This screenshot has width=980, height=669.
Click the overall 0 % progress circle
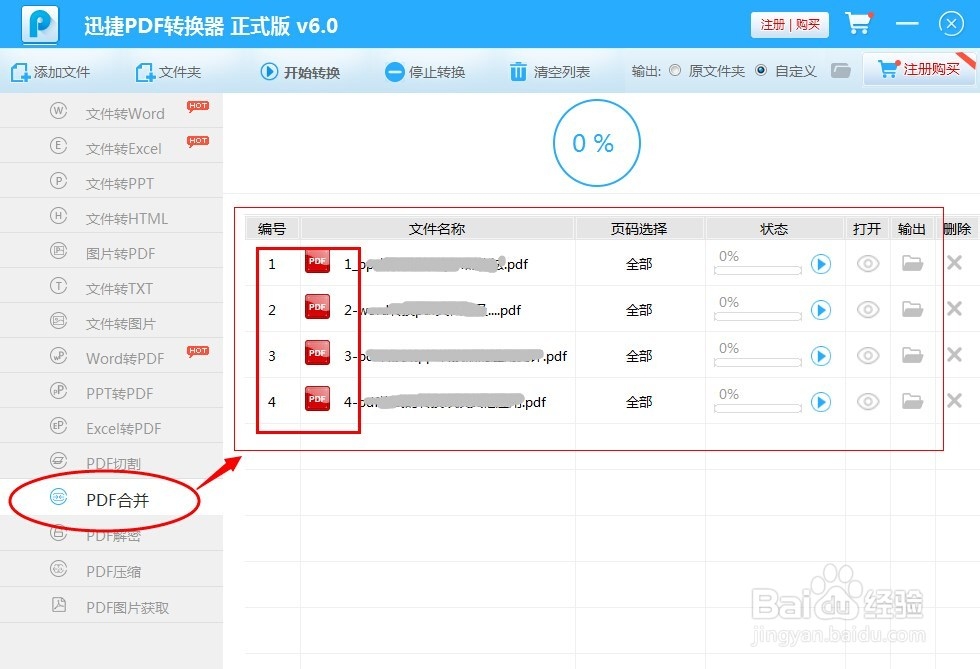pos(596,143)
